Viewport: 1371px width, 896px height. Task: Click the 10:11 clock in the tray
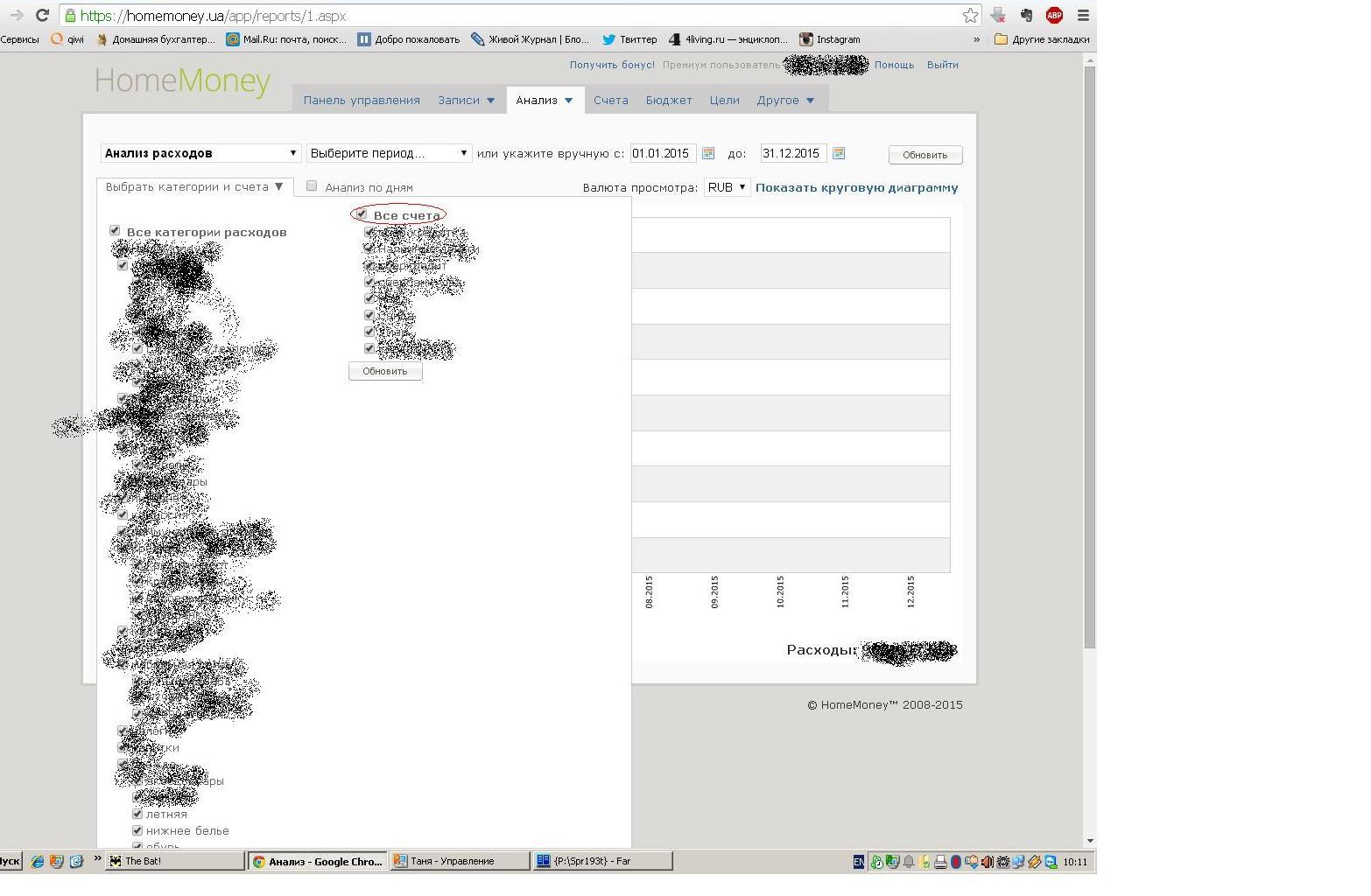1075,862
